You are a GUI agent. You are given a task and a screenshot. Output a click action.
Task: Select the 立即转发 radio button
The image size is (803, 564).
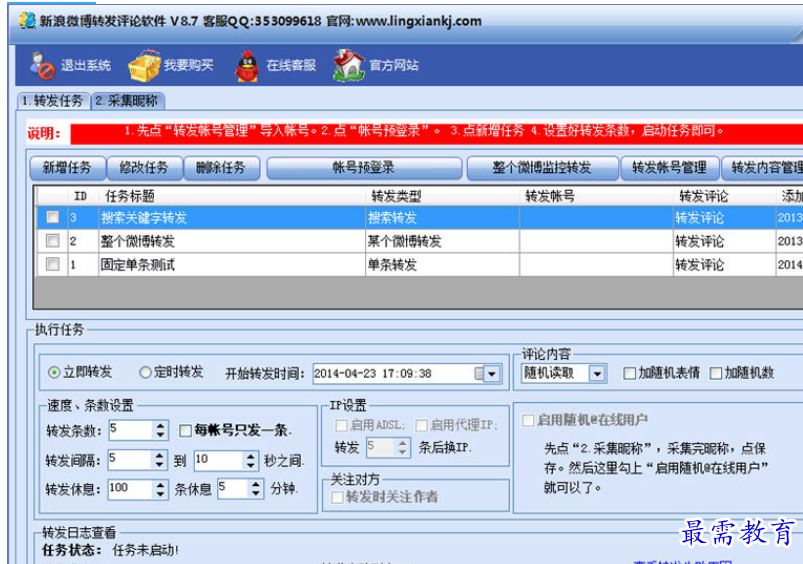click(54, 372)
